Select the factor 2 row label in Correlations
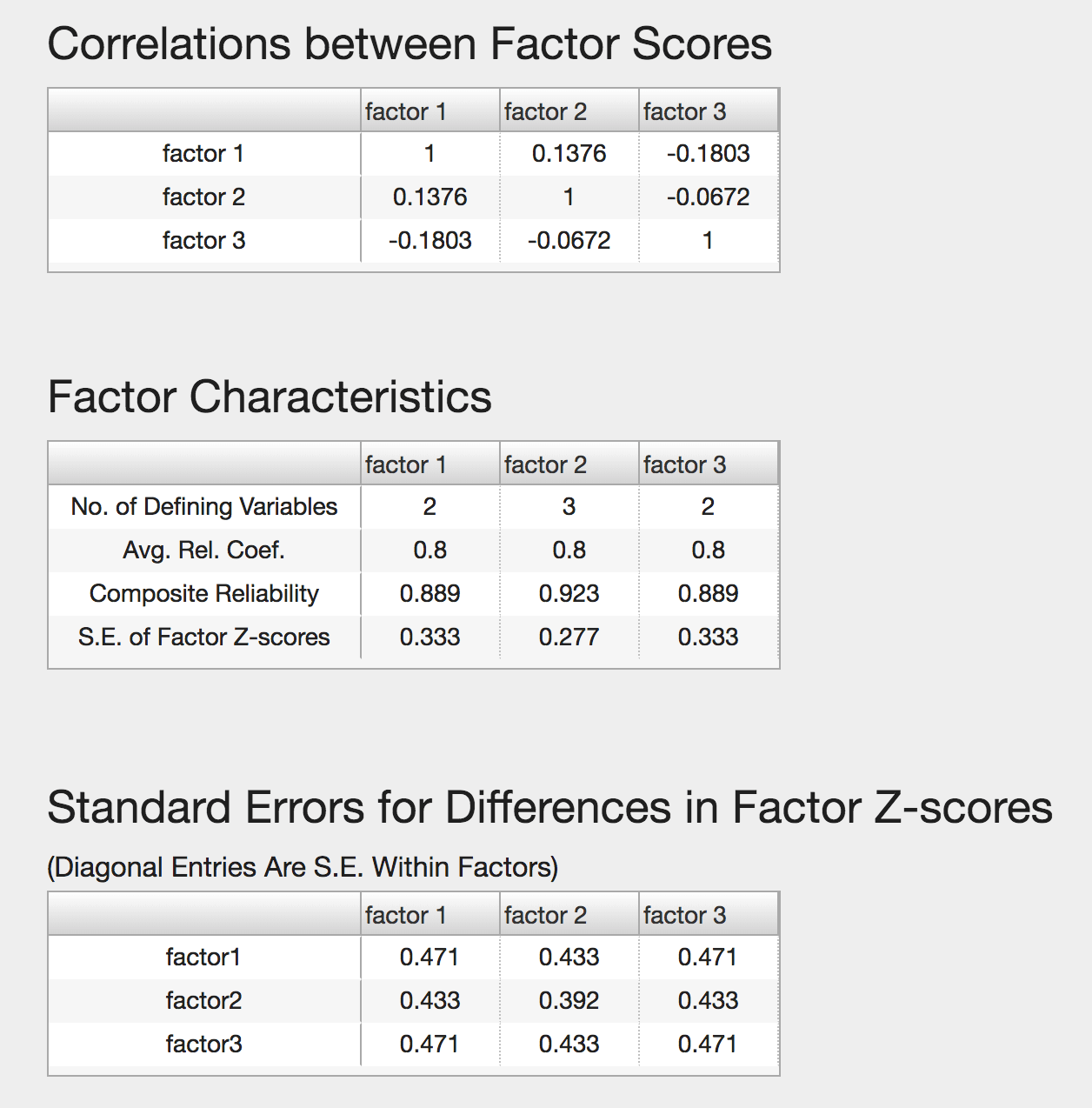 click(203, 197)
